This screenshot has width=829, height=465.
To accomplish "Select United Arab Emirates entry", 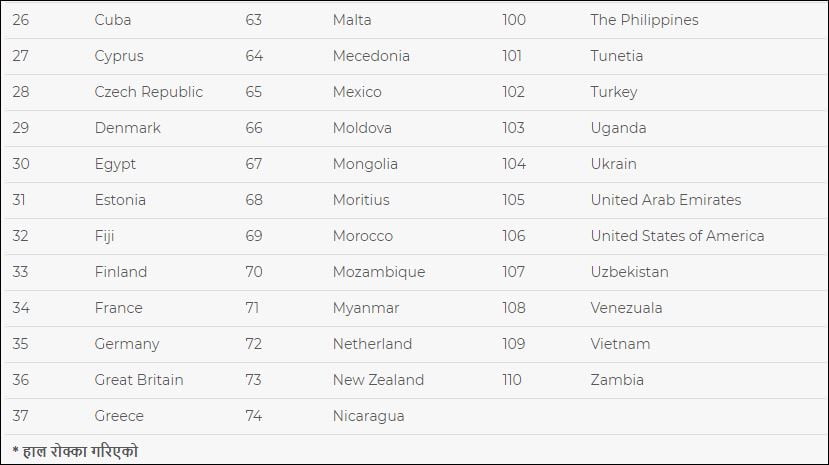I will [x=666, y=200].
